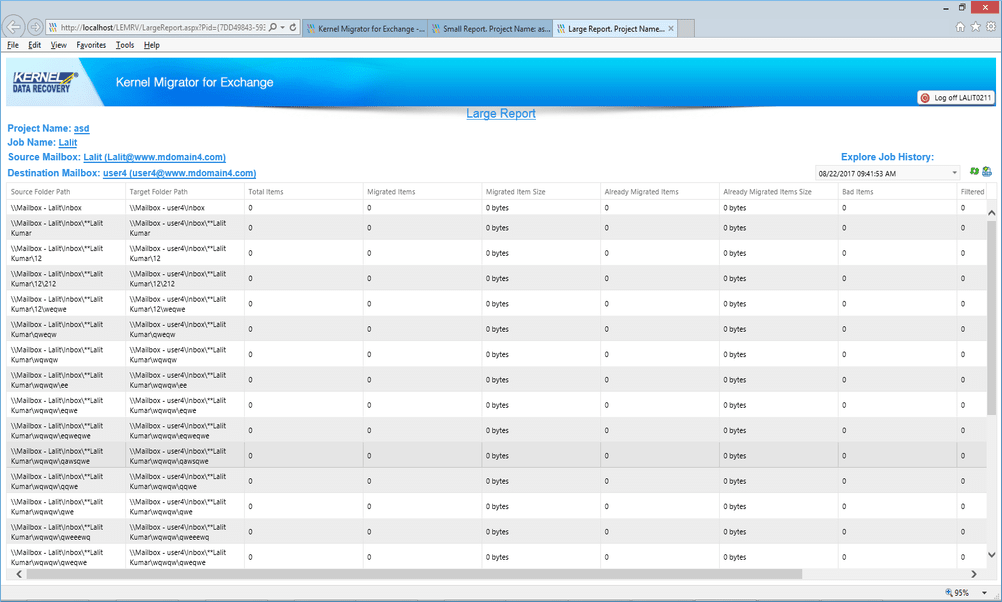
Task: Open the Favorites menu
Action: (91, 45)
